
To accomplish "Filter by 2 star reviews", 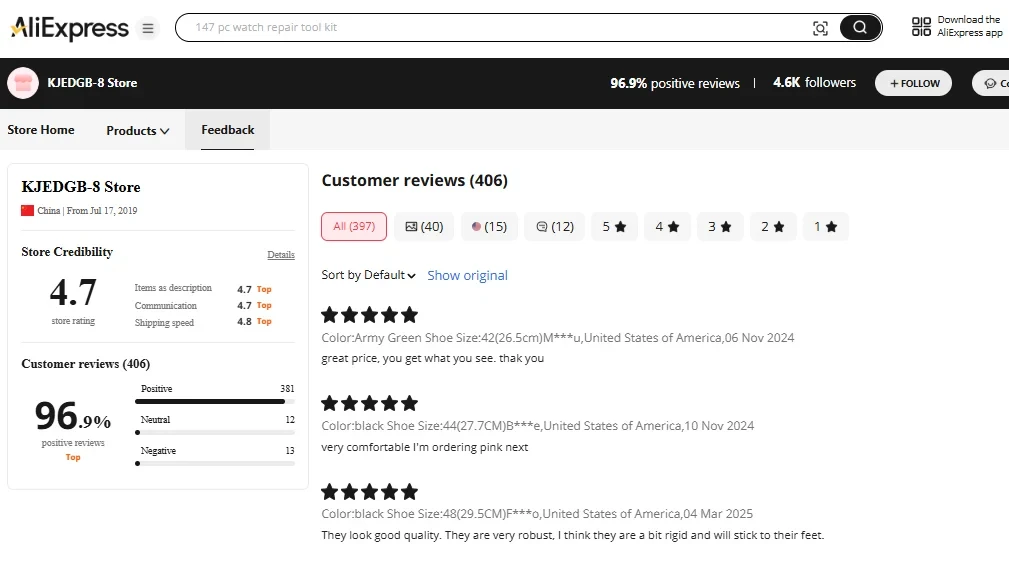I will pos(773,226).
